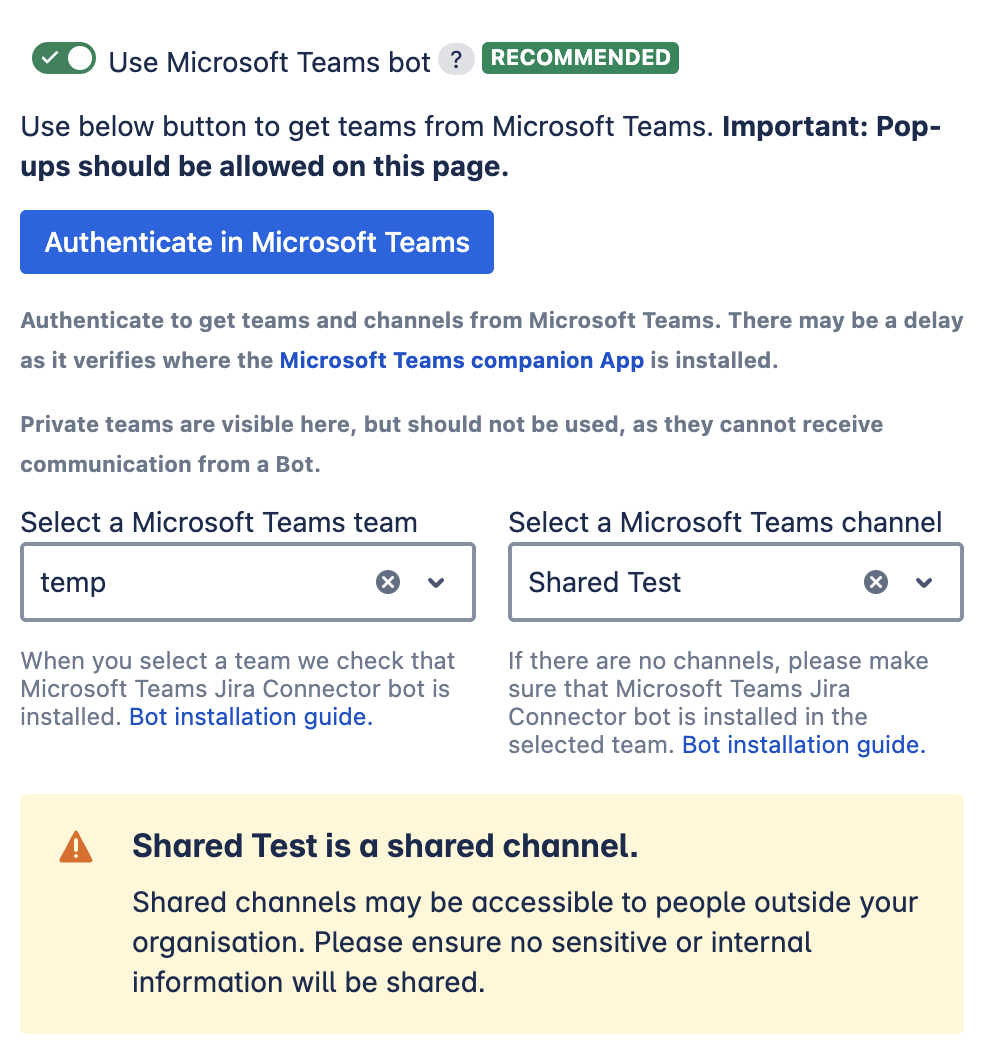
Task: Open Bot installation guide link under channel field
Action: point(804,745)
